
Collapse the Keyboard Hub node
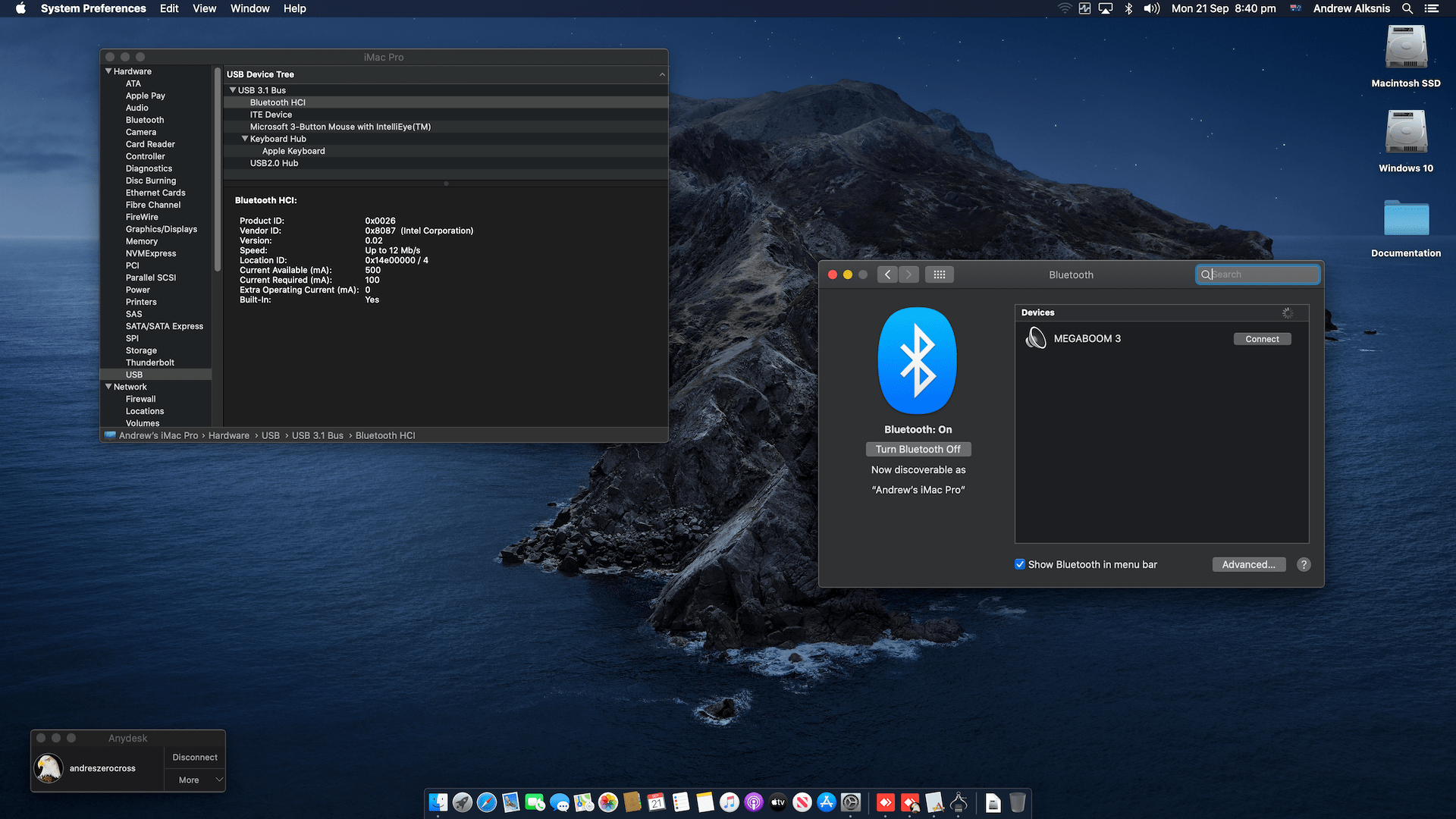pos(245,139)
